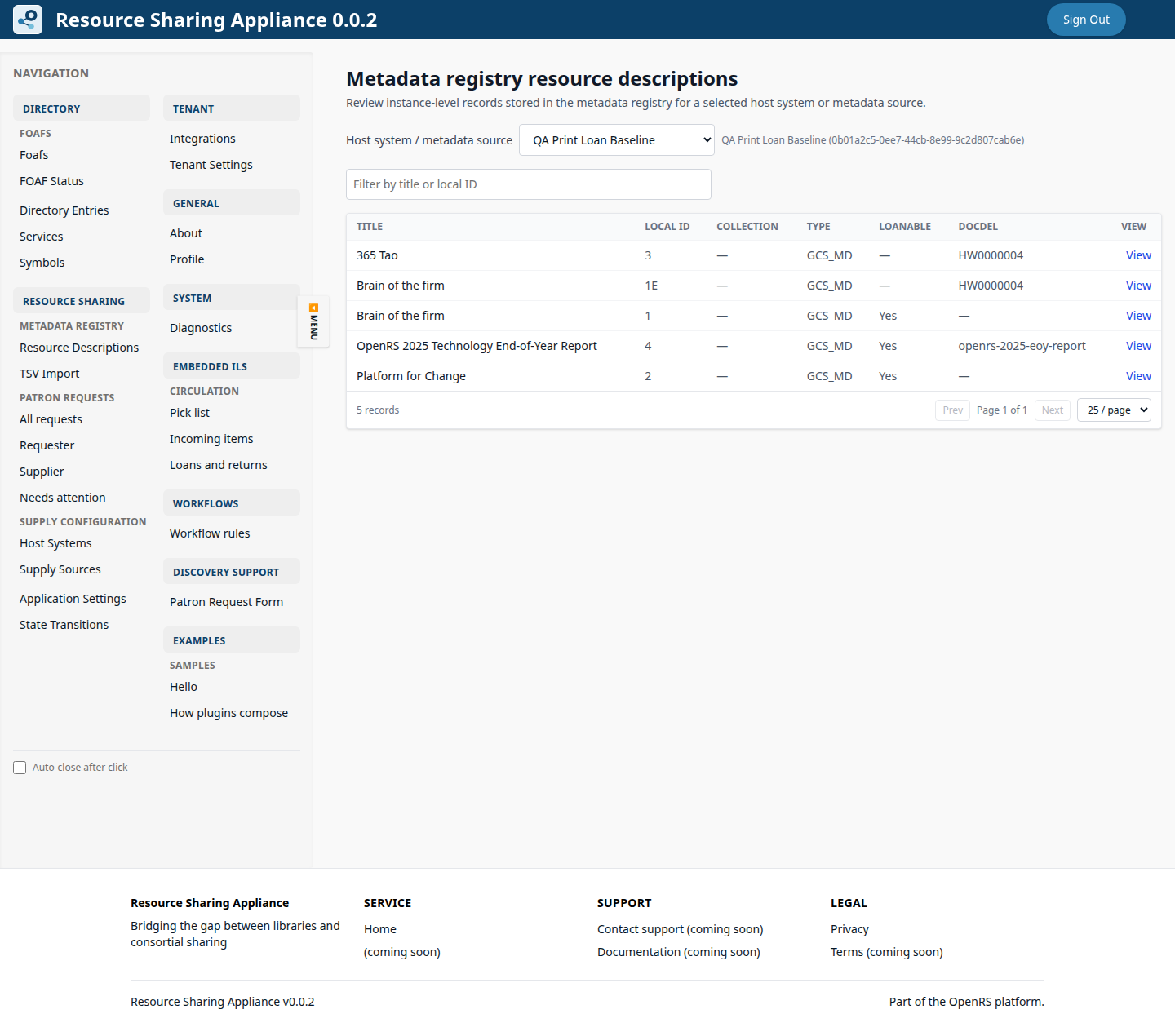View OpenRS 2025 Technology End-of-Year Report record
This screenshot has height=1036, width=1175.
[1138, 346]
